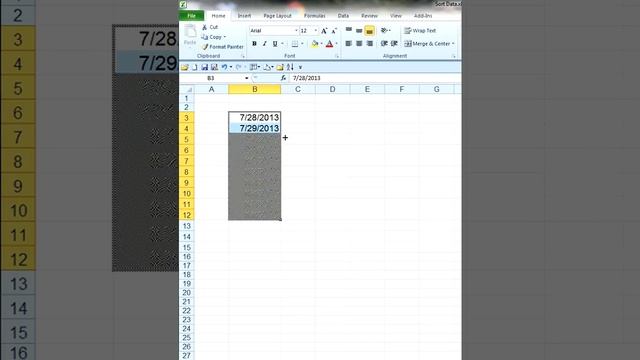Click the Paste icon in Clipboard
The image size is (640, 360).
point(190,31)
